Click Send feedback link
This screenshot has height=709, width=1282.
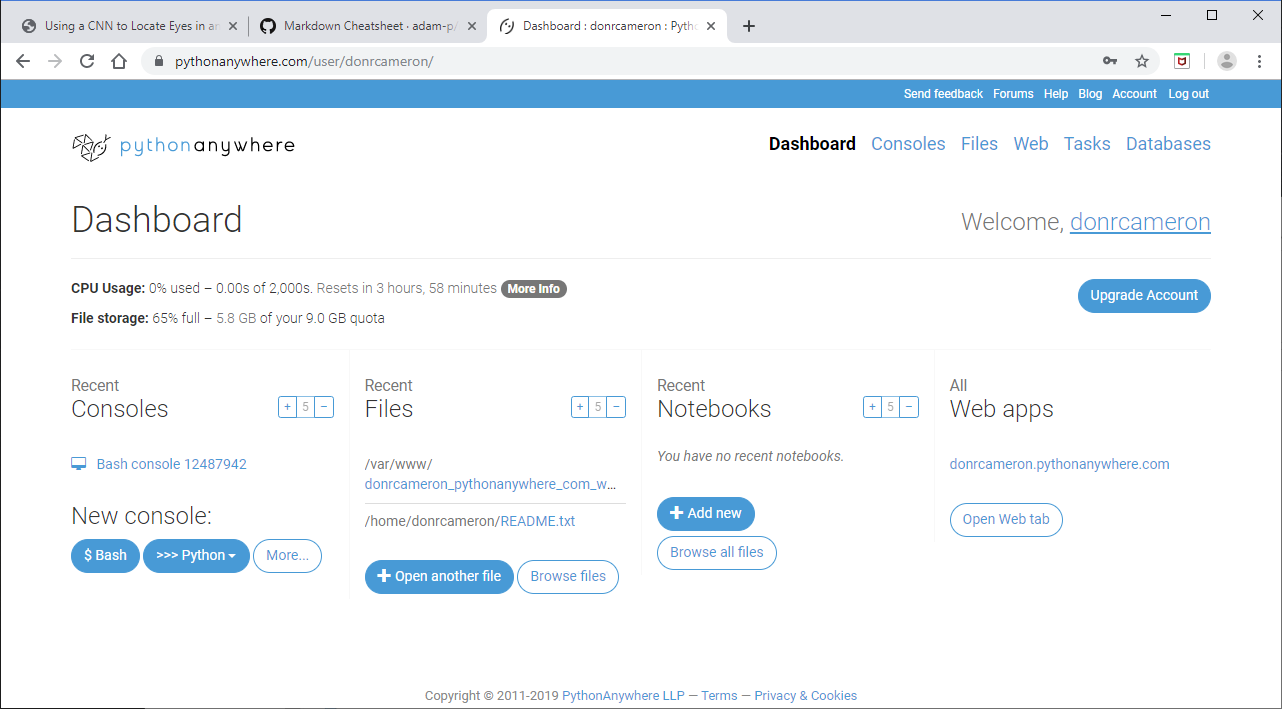point(943,94)
